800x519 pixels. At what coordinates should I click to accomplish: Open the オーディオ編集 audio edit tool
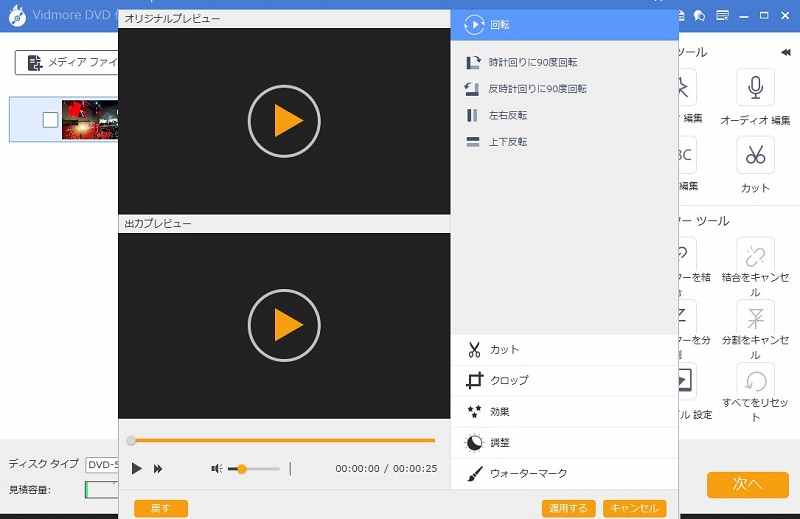(755, 98)
